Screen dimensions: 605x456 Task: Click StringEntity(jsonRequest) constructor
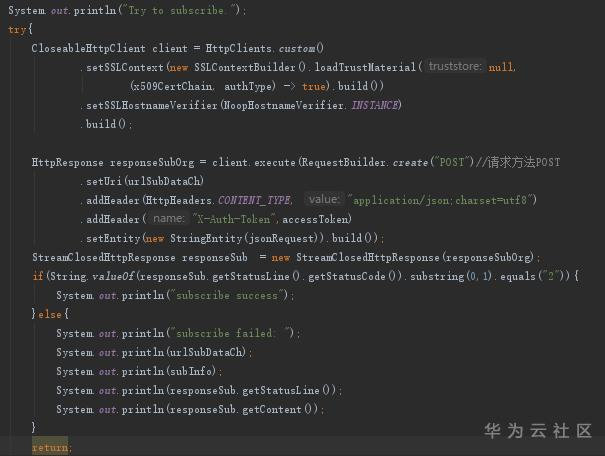245,238
